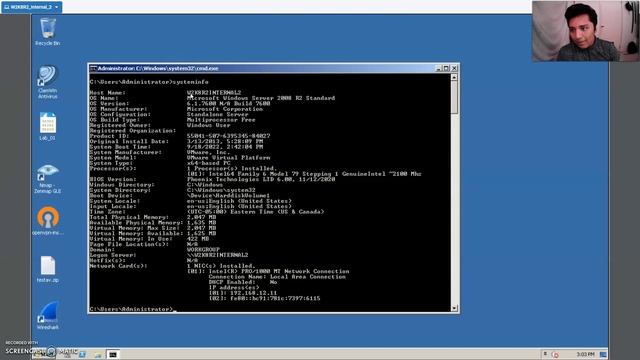640x360 pixels.
Task: Select the testav.zip file on desktop
Action: pyautogui.click(x=48, y=269)
